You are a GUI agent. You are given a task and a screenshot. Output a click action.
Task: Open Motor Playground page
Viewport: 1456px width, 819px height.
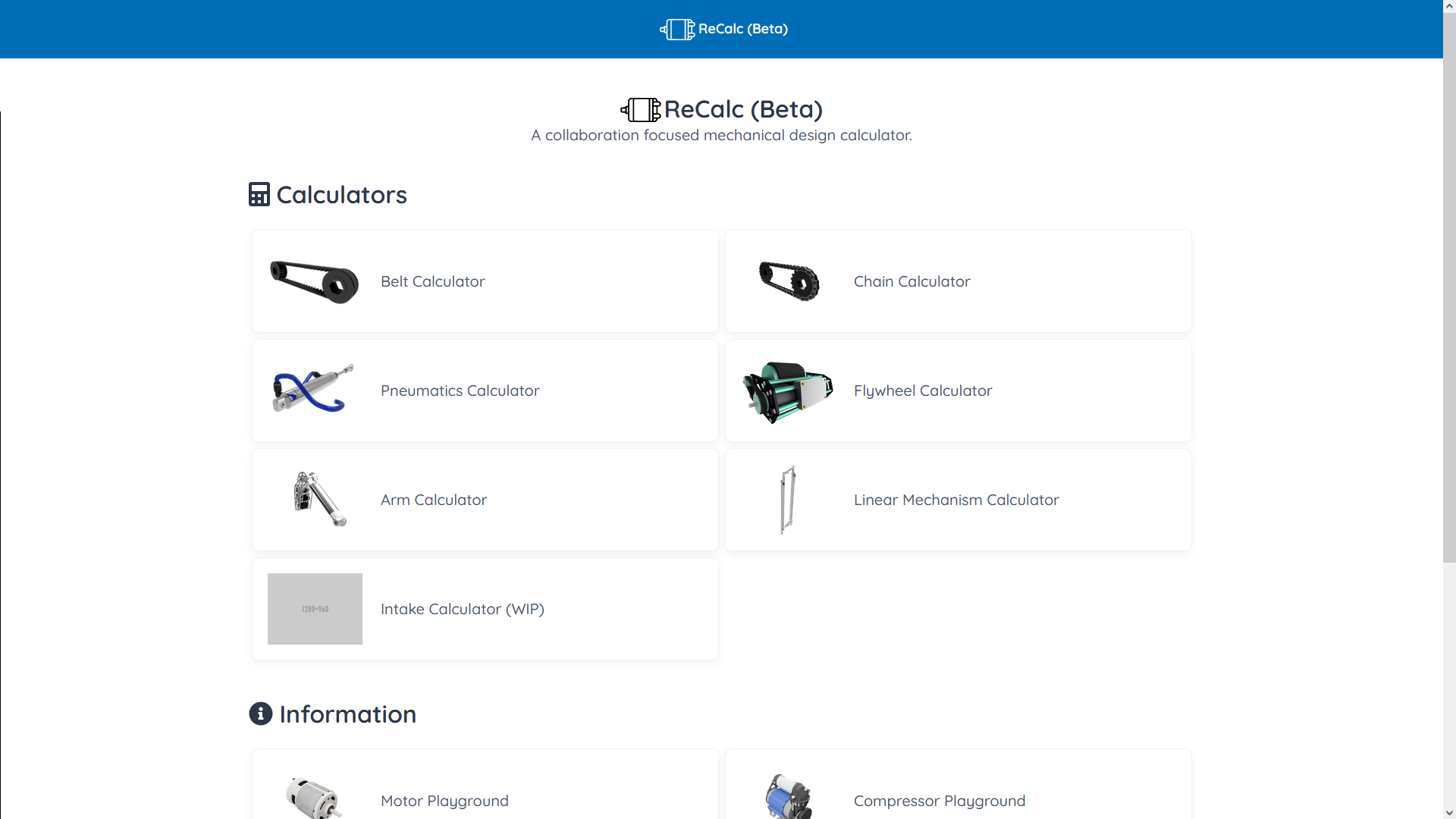444,801
